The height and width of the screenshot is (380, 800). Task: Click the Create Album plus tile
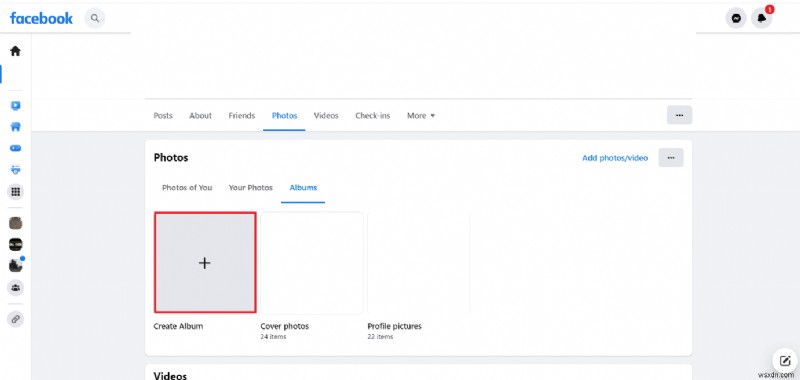click(x=205, y=262)
